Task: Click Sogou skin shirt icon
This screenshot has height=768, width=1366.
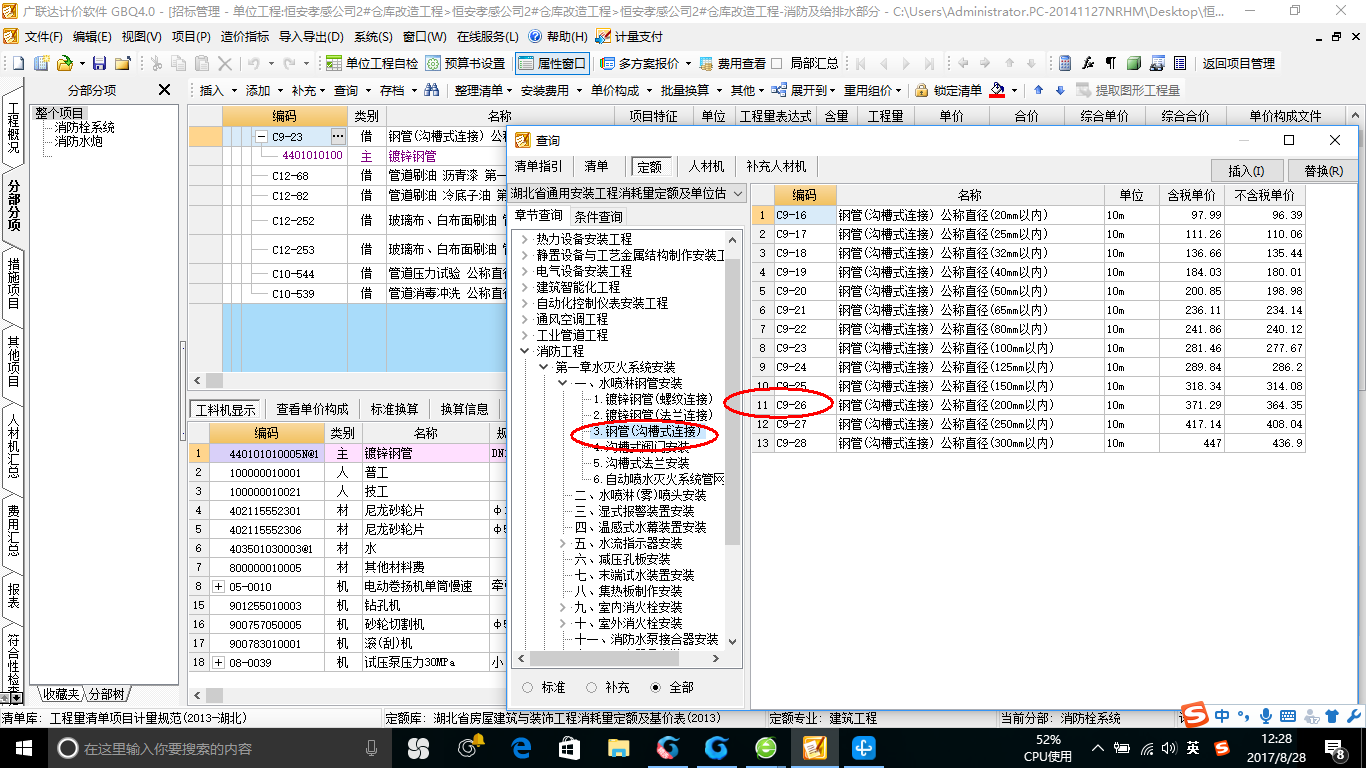Action: [1331, 715]
